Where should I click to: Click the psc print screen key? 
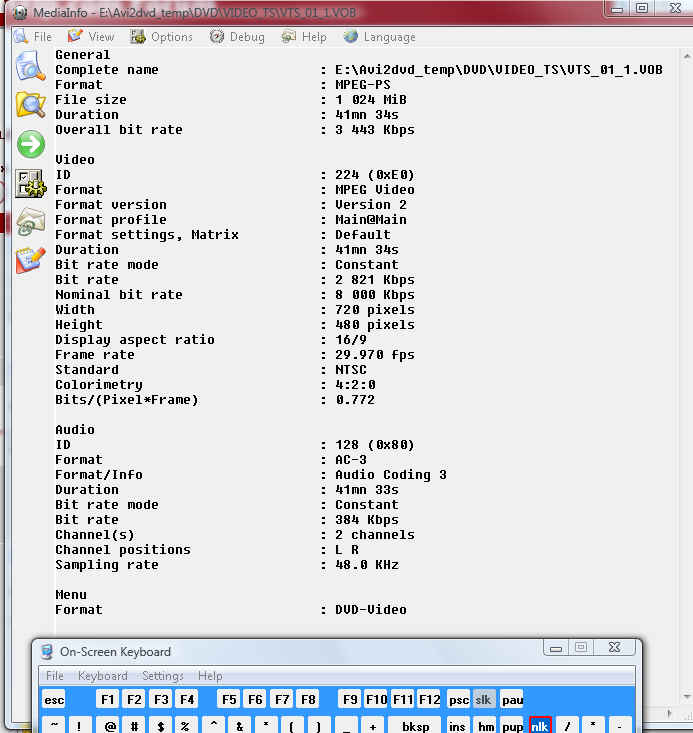point(459,699)
